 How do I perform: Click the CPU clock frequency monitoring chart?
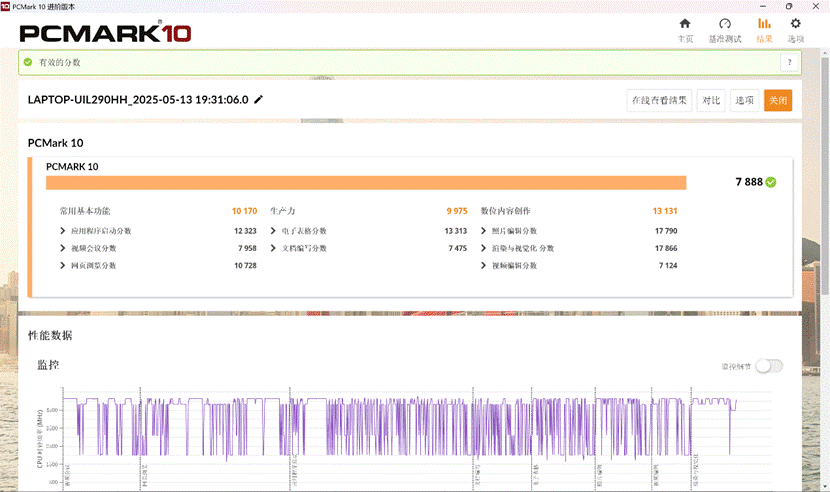[417, 437]
